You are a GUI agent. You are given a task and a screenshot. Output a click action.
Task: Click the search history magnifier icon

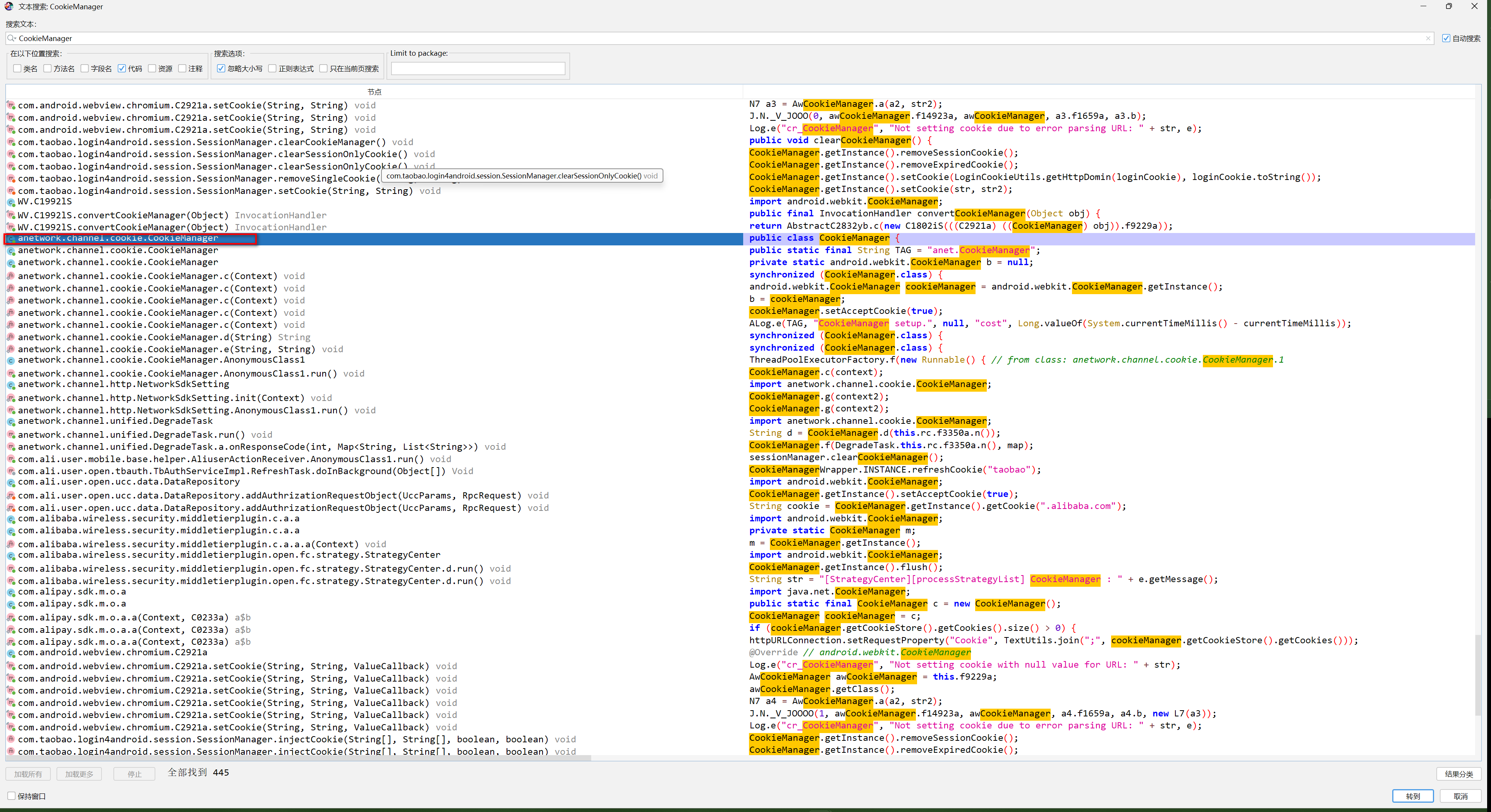[12, 38]
